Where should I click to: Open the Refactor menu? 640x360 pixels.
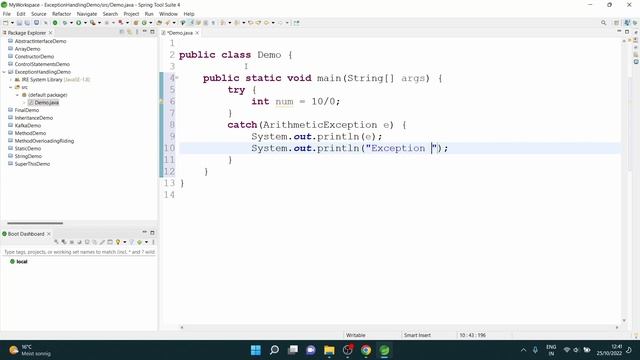[61, 14]
